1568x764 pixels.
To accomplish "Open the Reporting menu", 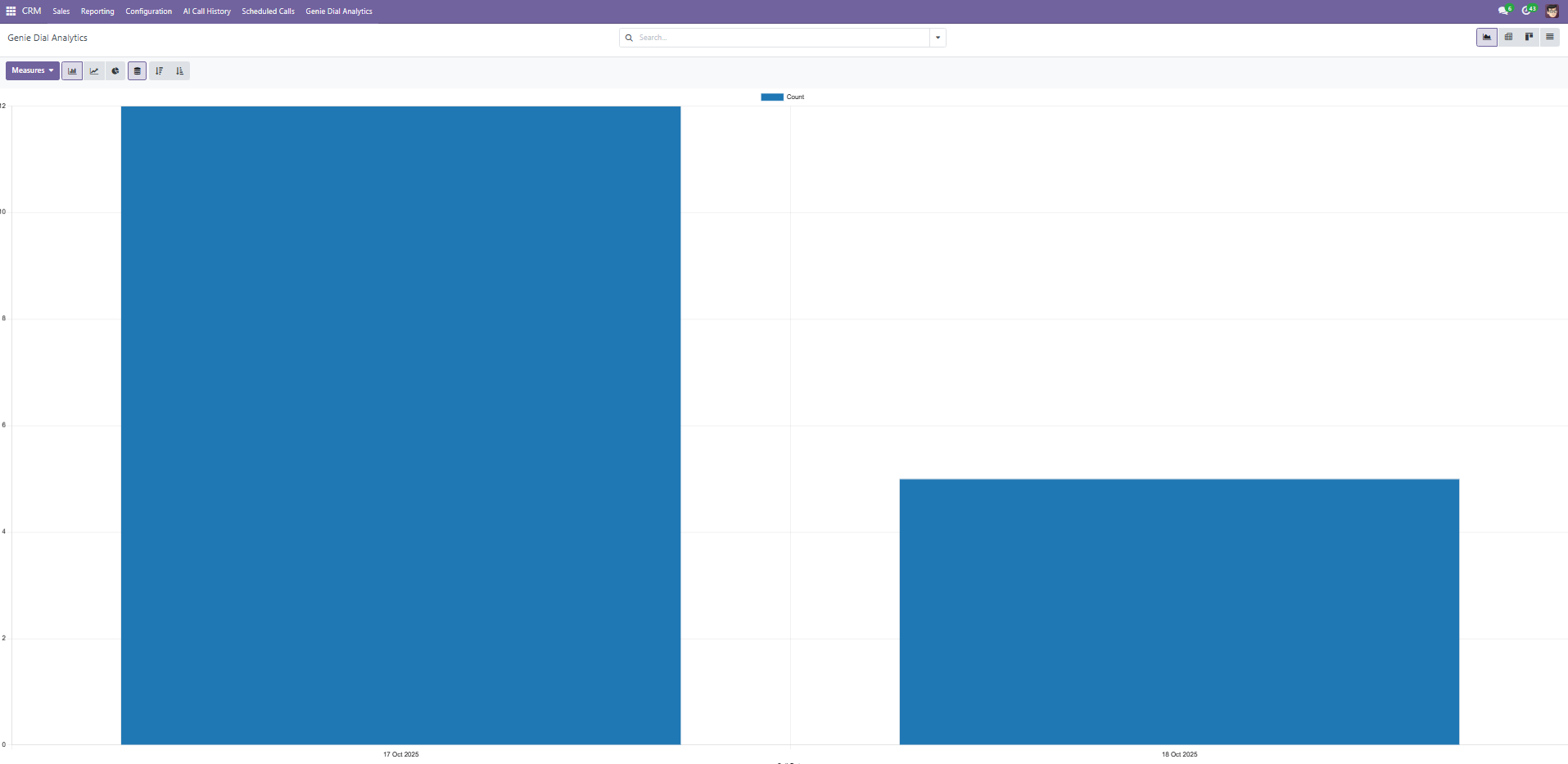I will (97, 11).
